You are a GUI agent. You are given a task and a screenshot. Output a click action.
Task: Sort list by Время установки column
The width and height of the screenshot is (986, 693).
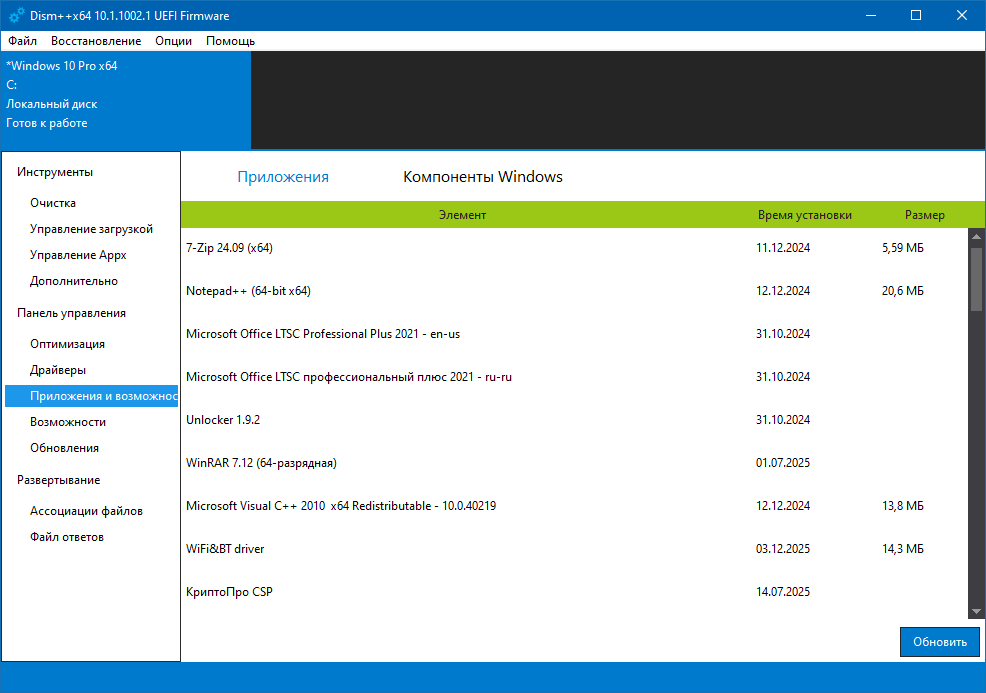804,215
